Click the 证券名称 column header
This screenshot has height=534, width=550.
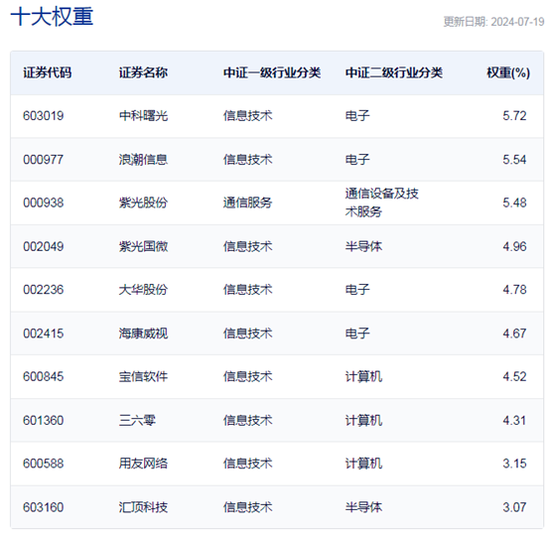tap(143, 73)
